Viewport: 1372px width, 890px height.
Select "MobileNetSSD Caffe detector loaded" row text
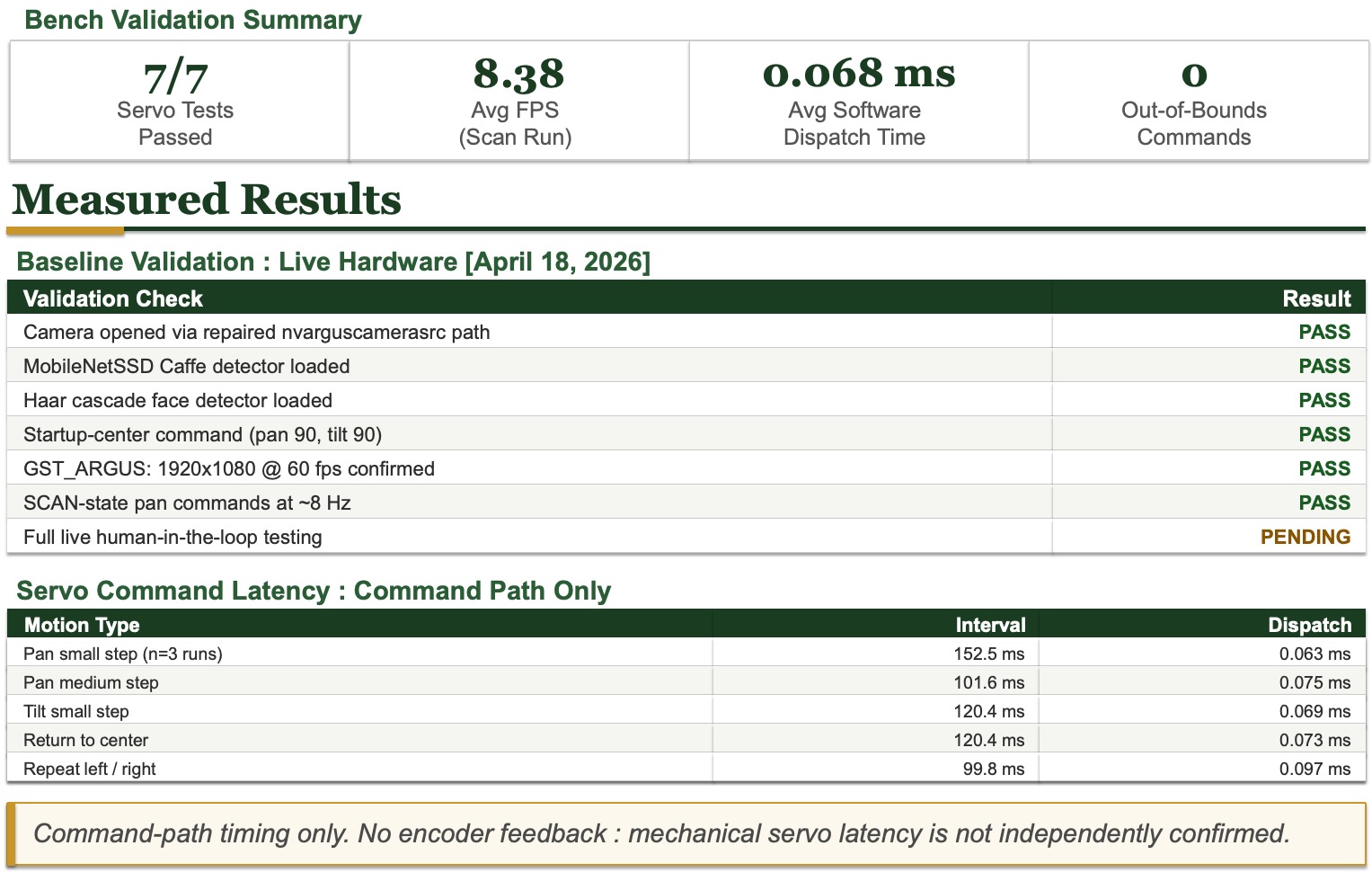tap(187, 366)
